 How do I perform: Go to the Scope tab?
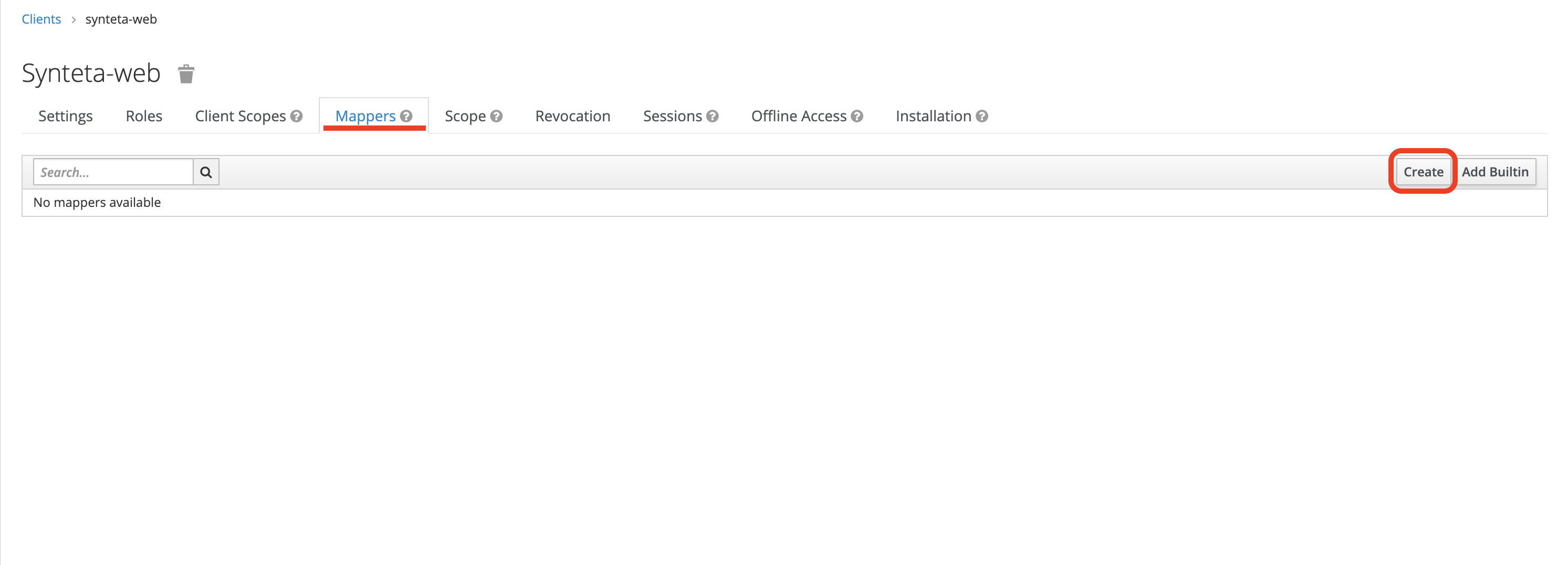(x=464, y=116)
